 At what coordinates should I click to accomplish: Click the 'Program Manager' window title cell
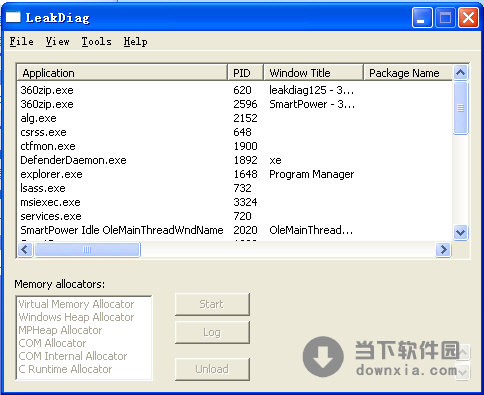pyautogui.click(x=312, y=174)
